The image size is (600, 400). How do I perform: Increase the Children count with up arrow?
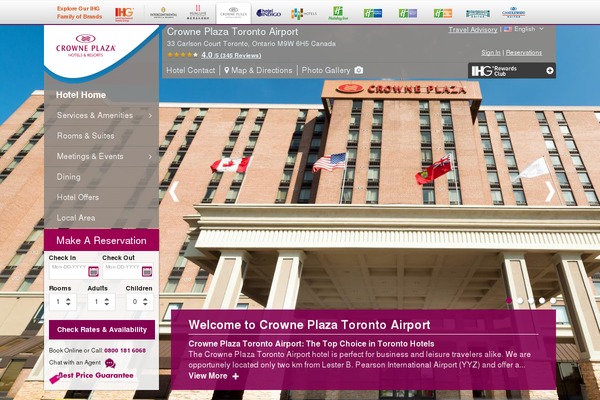point(145,299)
